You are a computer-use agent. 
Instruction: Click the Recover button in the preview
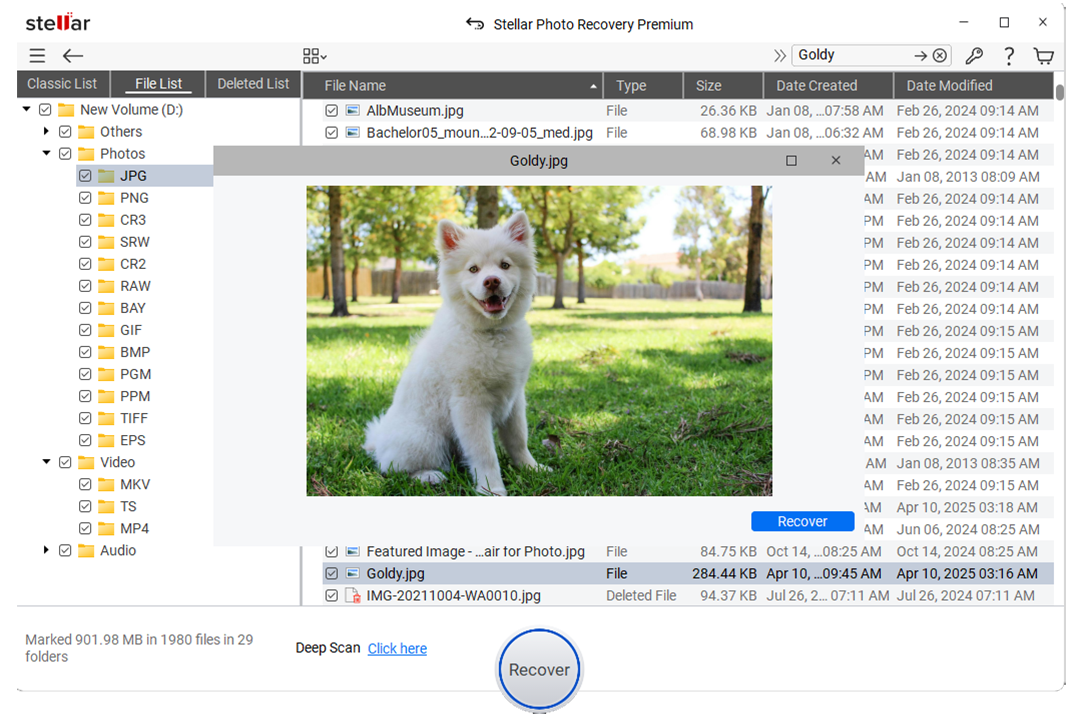click(x=802, y=521)
